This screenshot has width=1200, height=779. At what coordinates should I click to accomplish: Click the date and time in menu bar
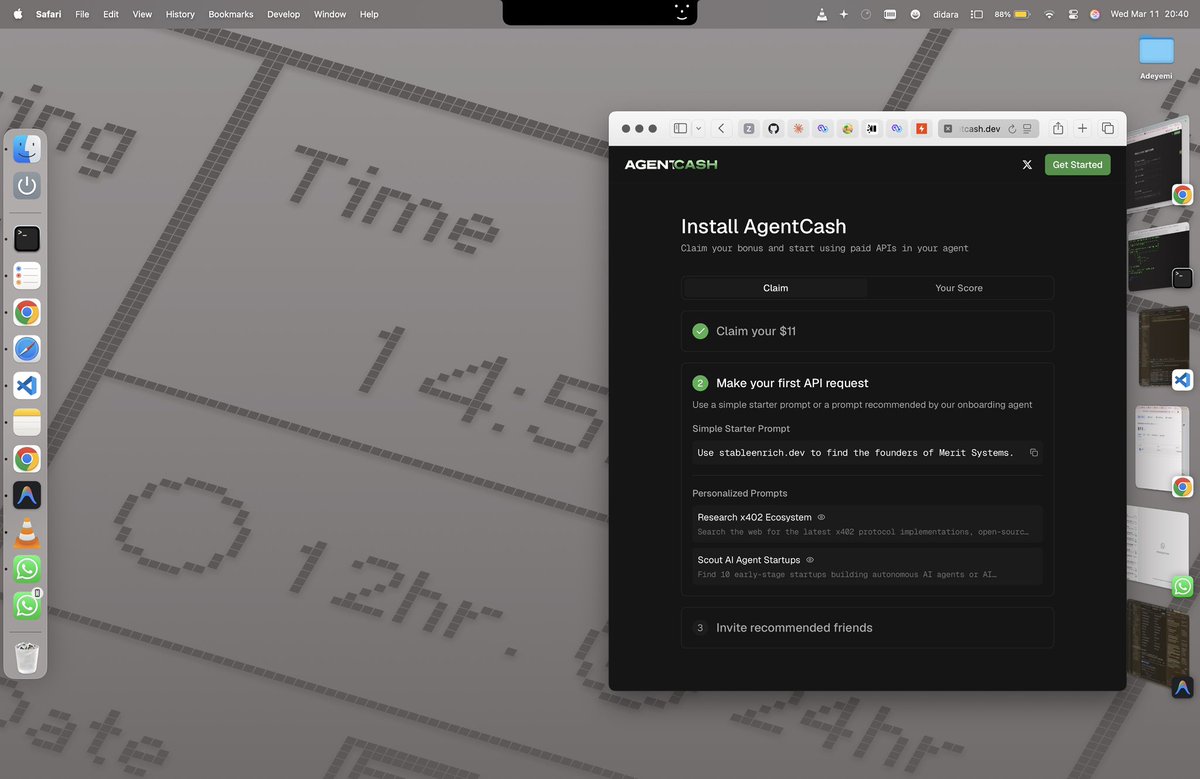tap(1150, 15)
